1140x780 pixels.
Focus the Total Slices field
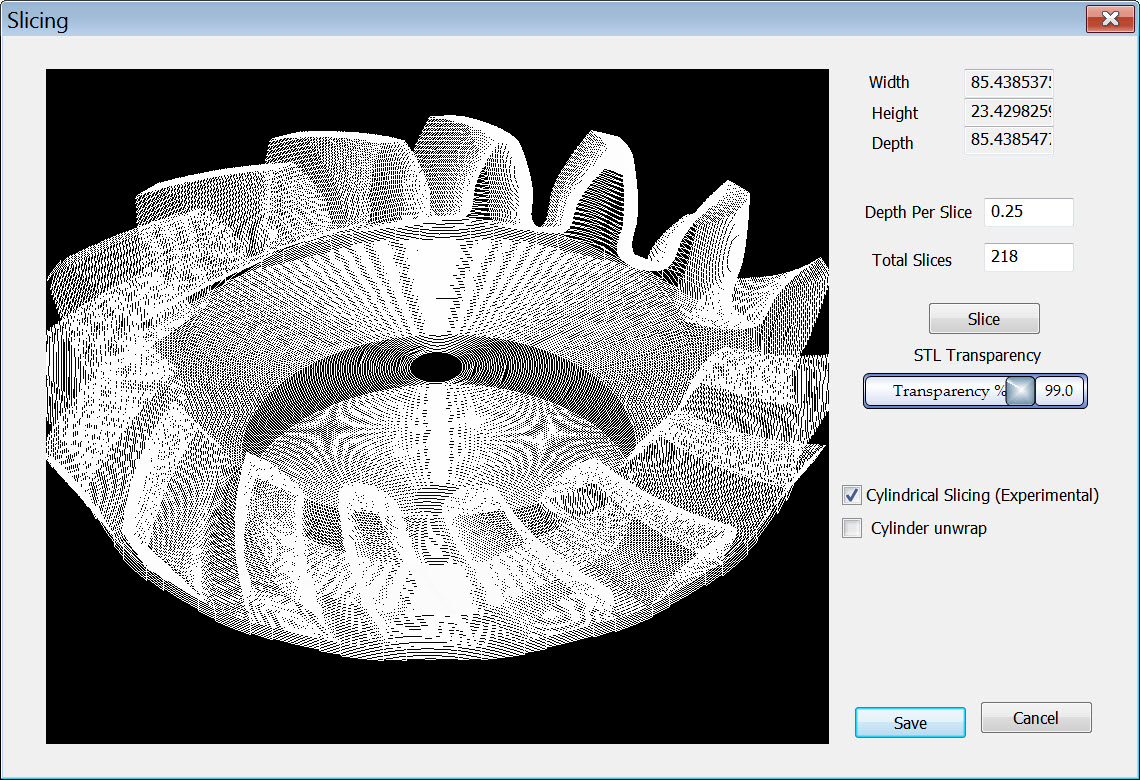coord(1028,257)
